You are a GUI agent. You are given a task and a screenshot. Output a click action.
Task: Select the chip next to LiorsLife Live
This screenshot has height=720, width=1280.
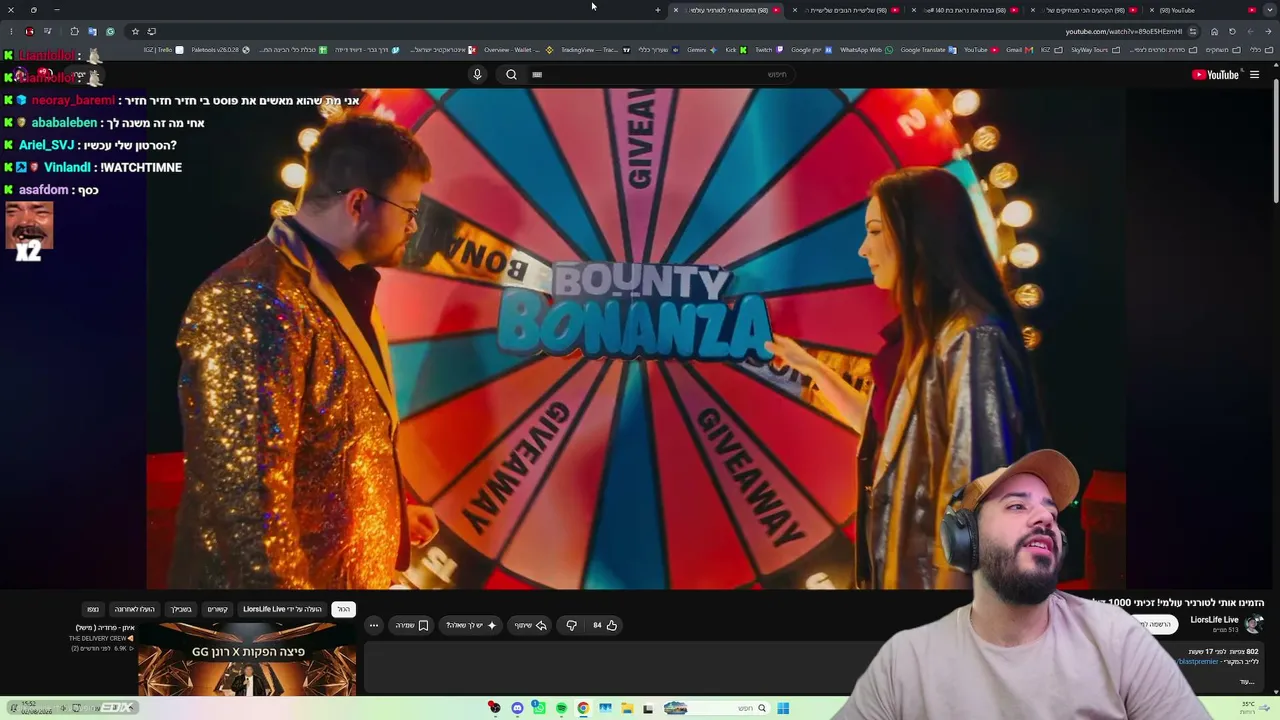click(x=217, y=609)
